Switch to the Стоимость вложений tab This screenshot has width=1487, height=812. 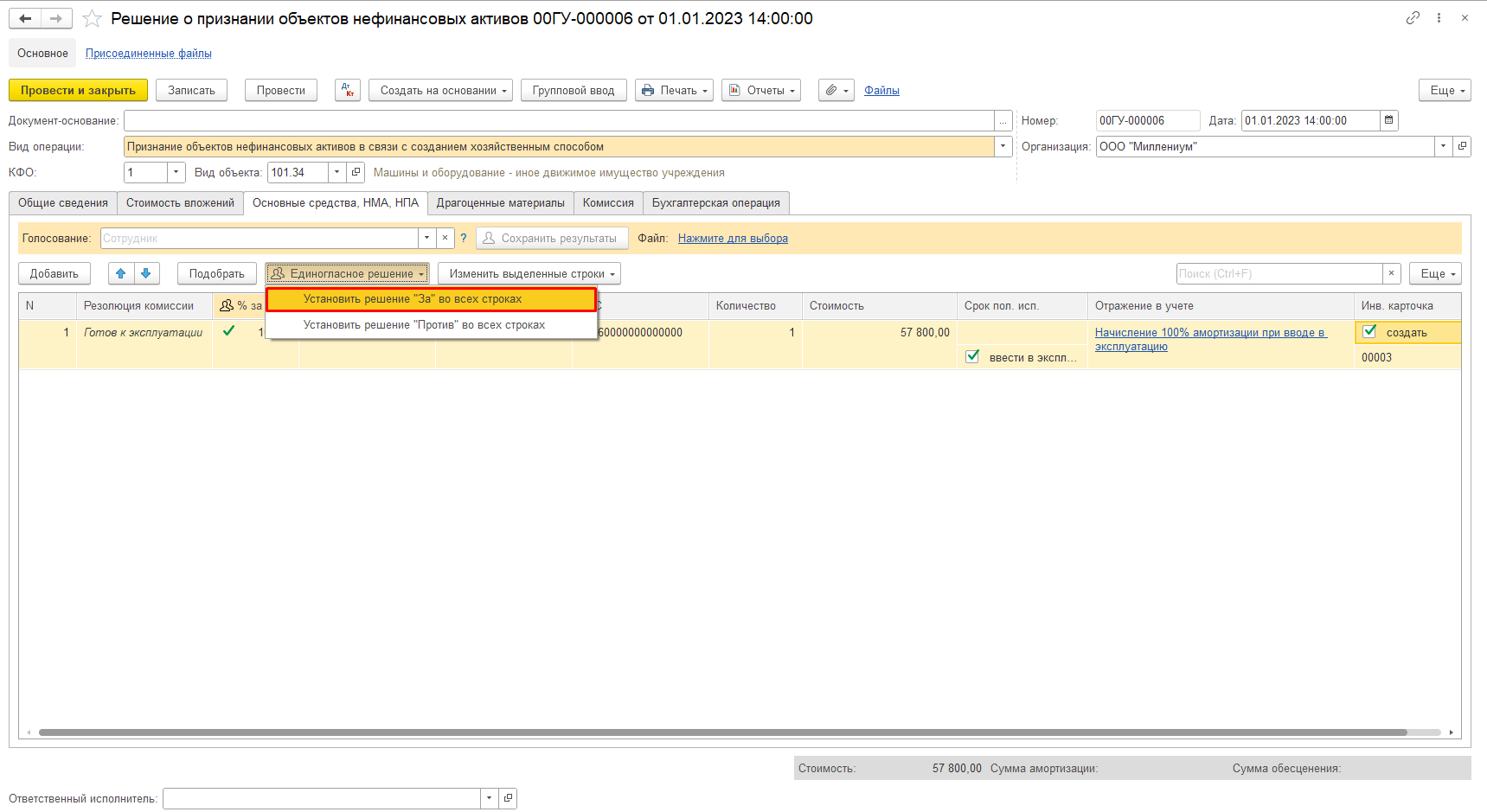point(180,203)
